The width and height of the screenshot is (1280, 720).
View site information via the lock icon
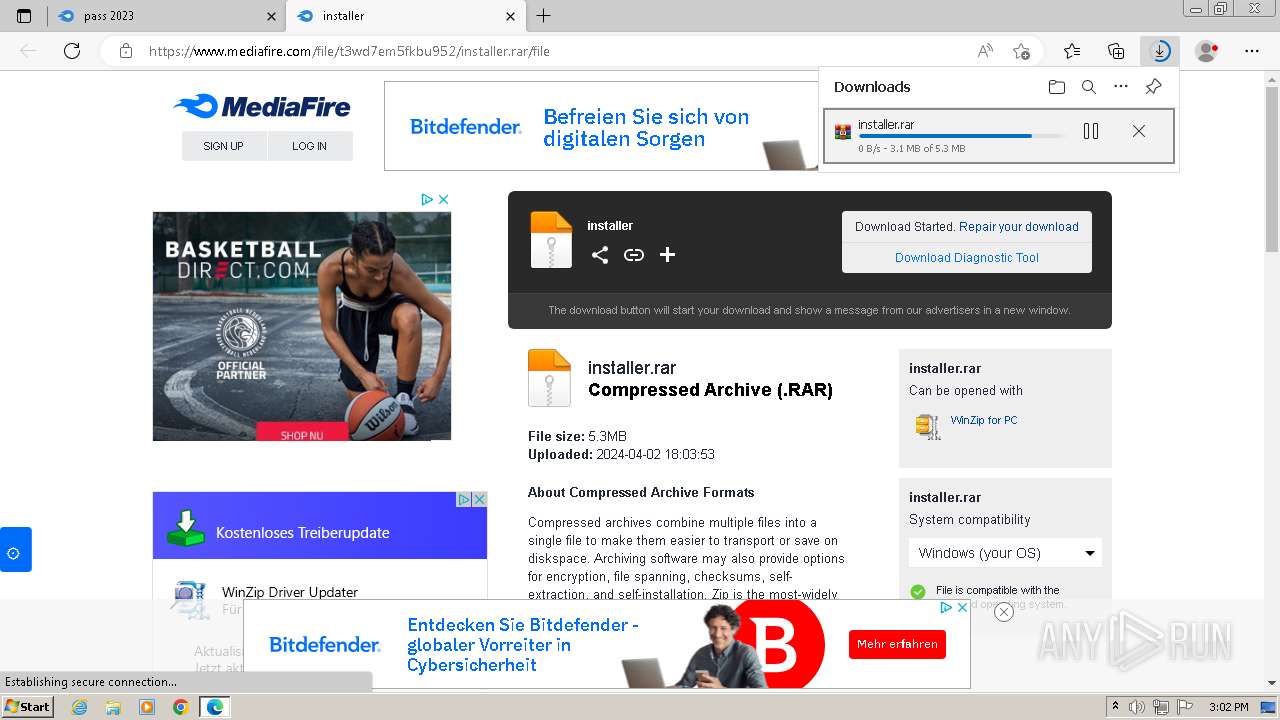[126, 51]
